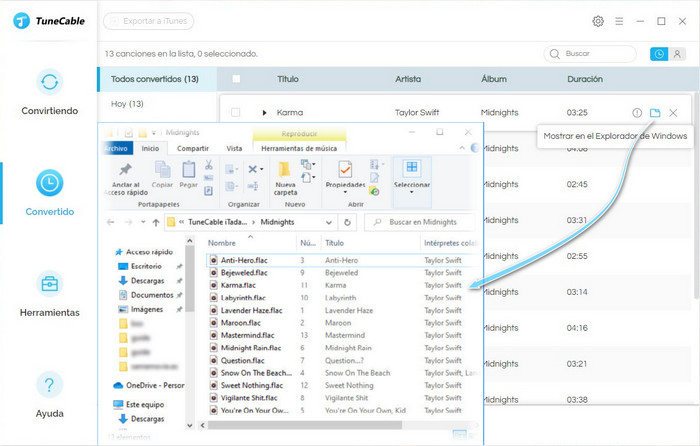Refresh the Midnights folder
The width and height of the screenshot is (700, 446).
pyautogui.click(x=347, y=222)
